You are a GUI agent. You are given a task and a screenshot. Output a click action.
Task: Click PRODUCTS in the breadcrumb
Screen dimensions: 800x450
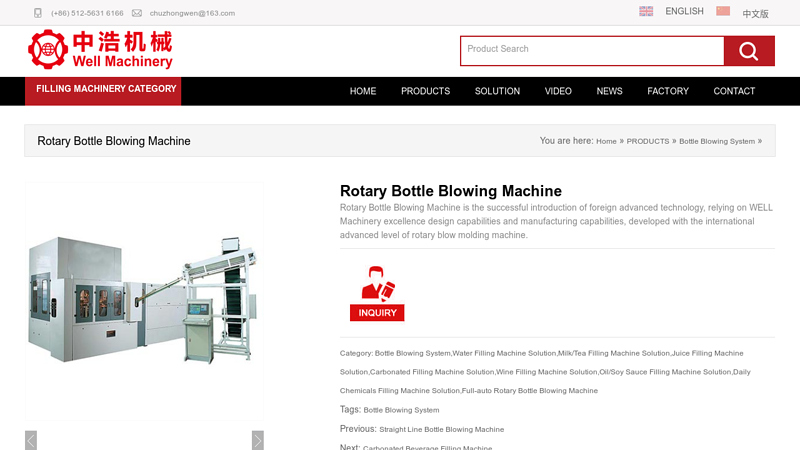click(x=647, y=141)
